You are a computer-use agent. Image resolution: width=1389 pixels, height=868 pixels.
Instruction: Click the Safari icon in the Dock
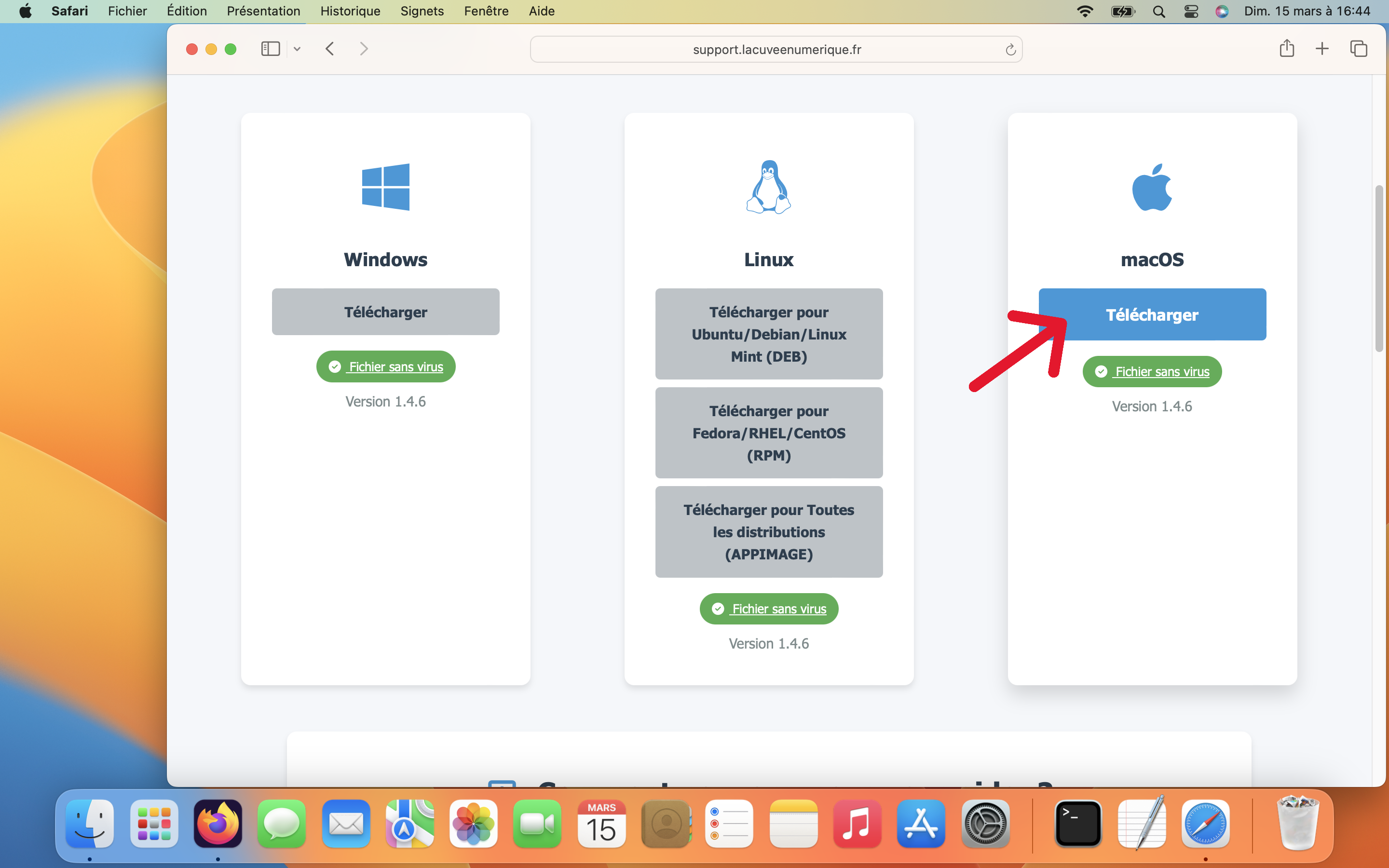(1205, 824)
